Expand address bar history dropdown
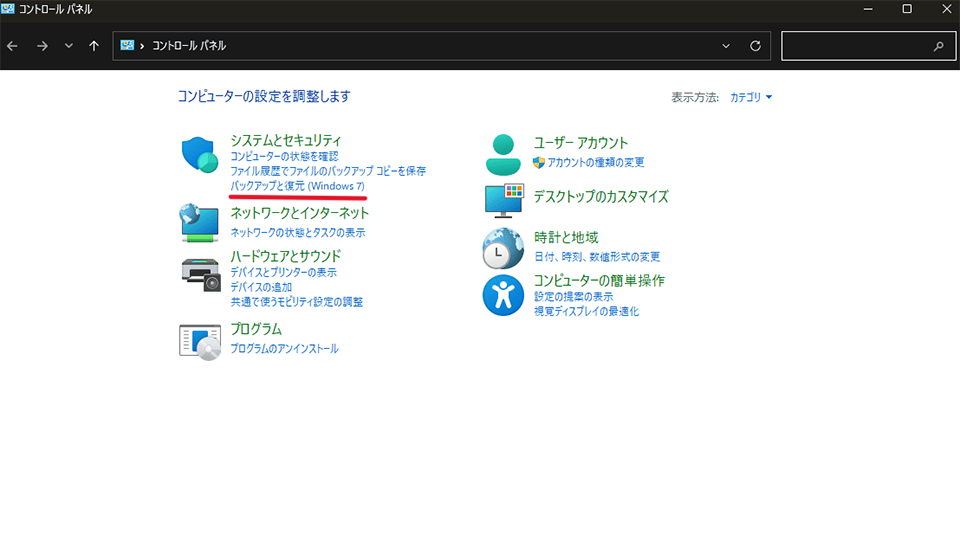The width and height of the screenshot is (960, 535). tap(726, 46)
